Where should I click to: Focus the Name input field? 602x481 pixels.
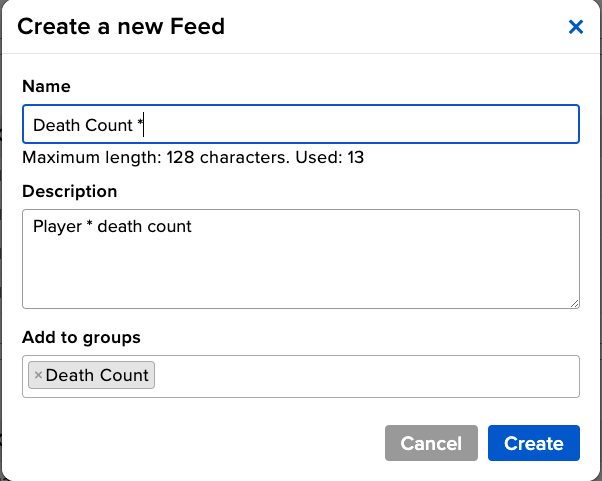click(x=300, y=125)
